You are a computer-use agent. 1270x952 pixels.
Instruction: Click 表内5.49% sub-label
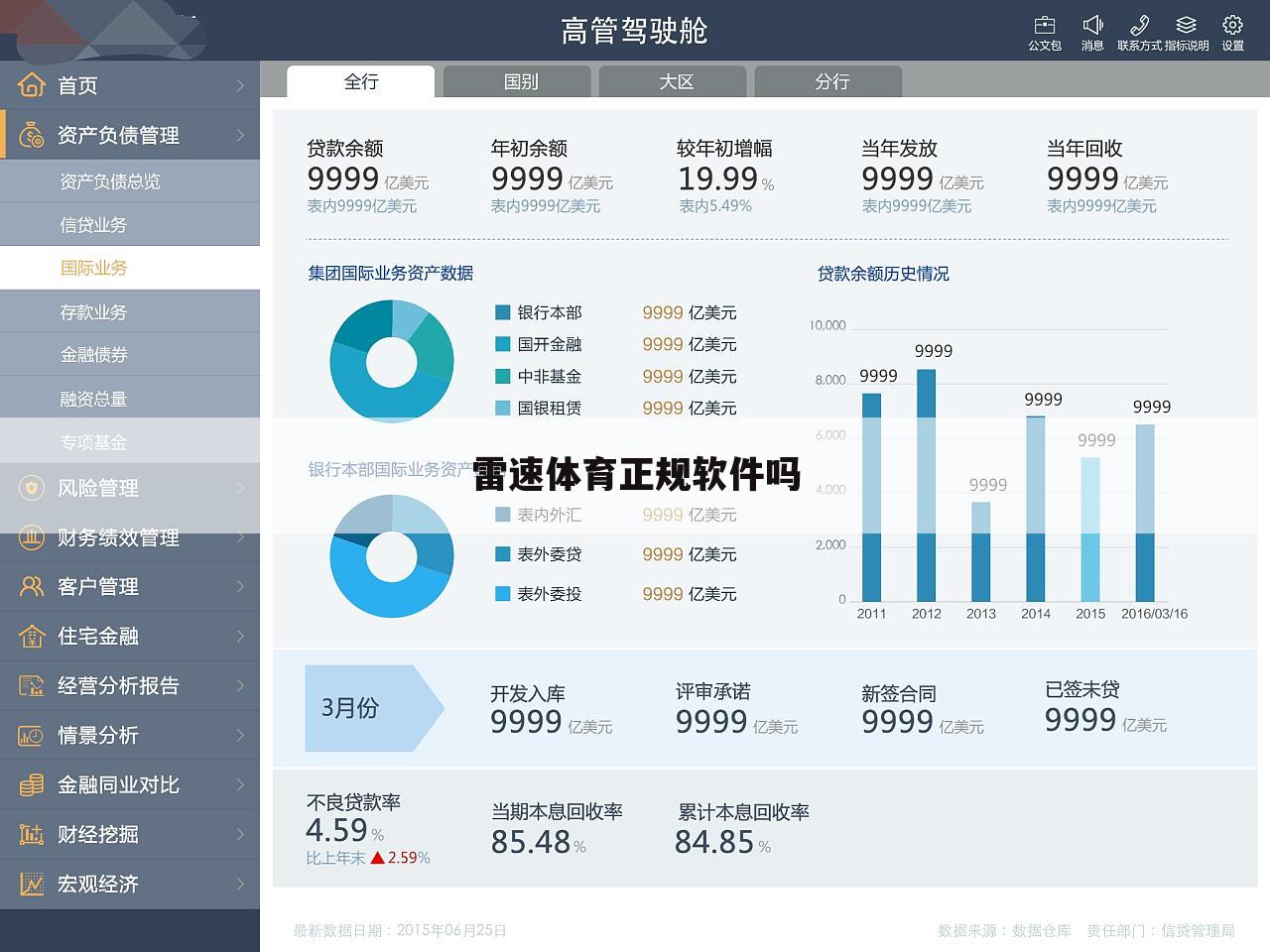point(715,206)
